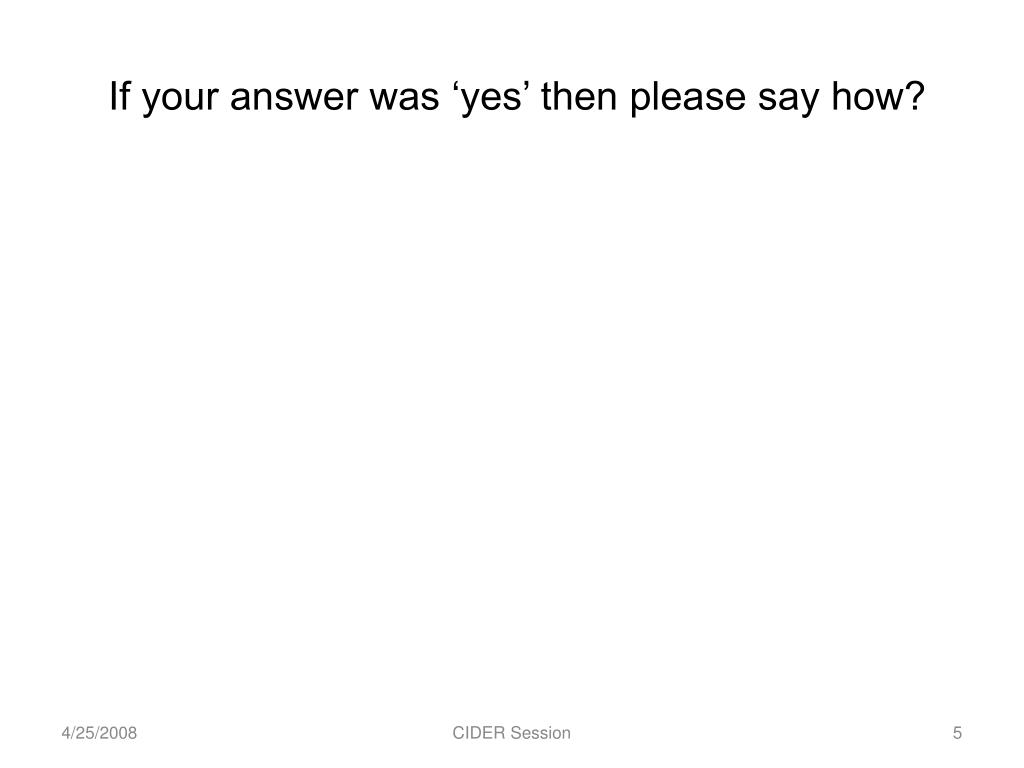Click the word 'answer' in the title
The height and width of the screenshot is (768, 1024).
point(293,99)
